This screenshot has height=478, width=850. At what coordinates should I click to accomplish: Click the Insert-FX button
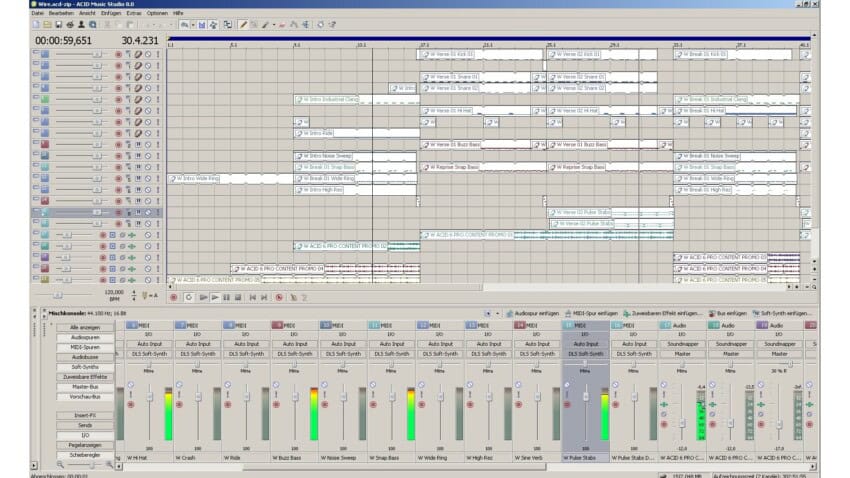click(x=85, y=415)
